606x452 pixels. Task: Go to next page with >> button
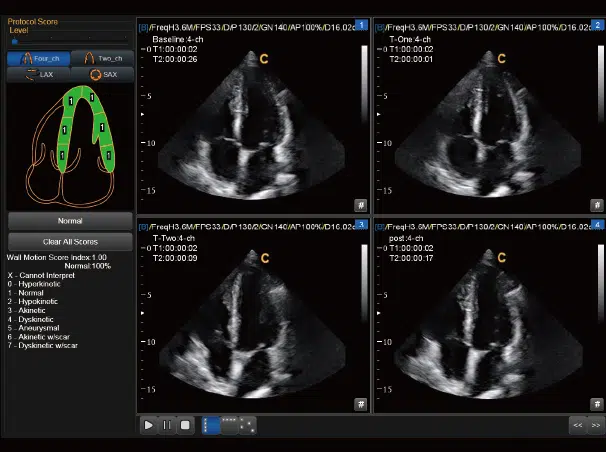click(596, 425)
